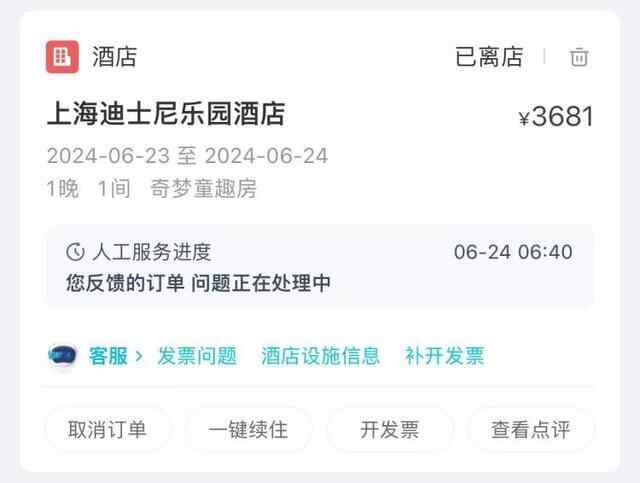Click the 查看点评 button

click(x=530, y=430)
